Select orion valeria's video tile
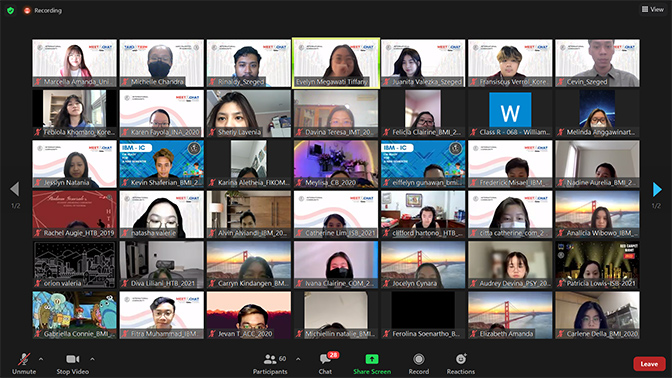The image size is (672, 378). 75,265
